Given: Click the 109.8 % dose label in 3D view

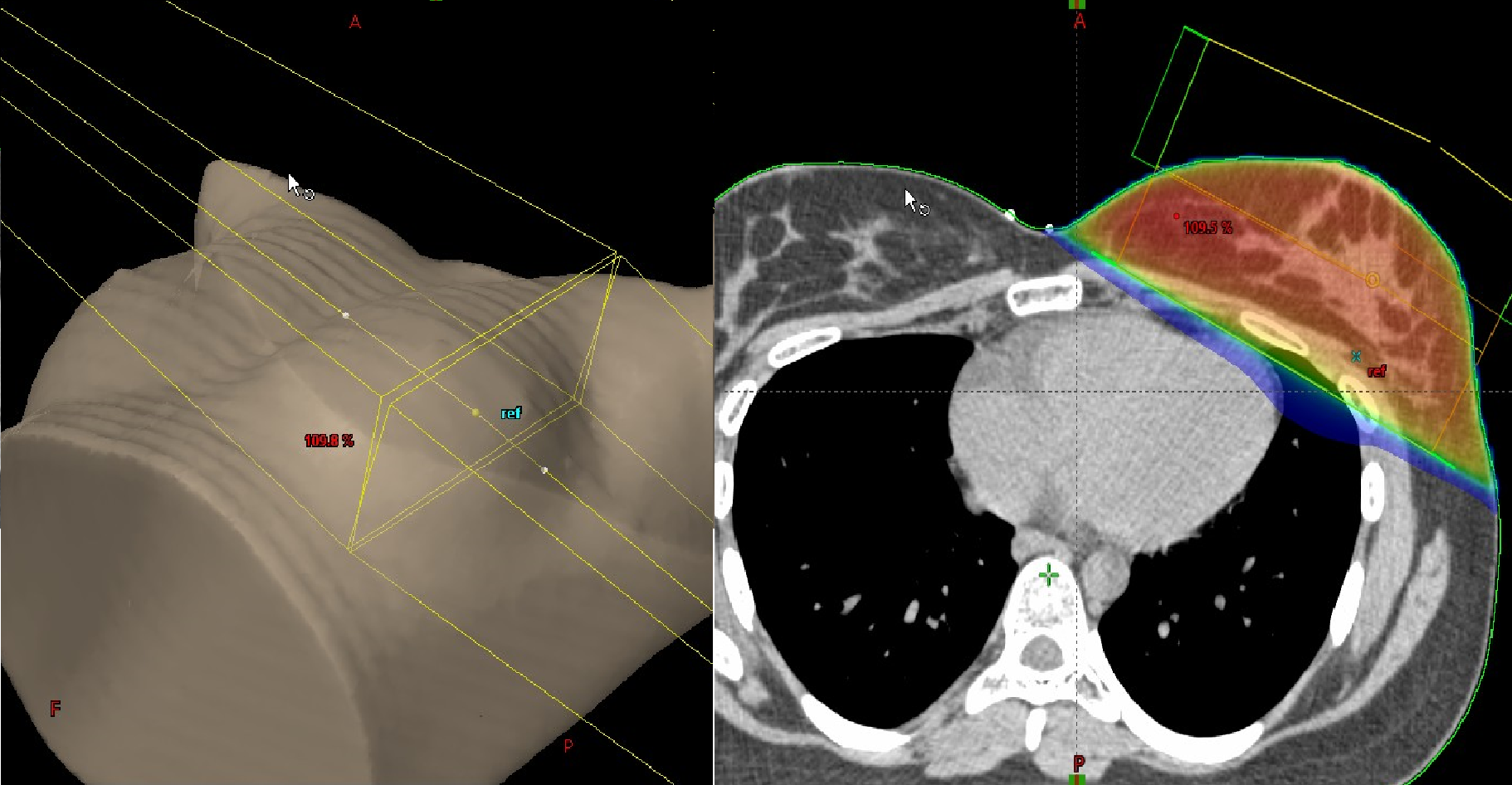Looking at the screenshot, I should [329, 441].
